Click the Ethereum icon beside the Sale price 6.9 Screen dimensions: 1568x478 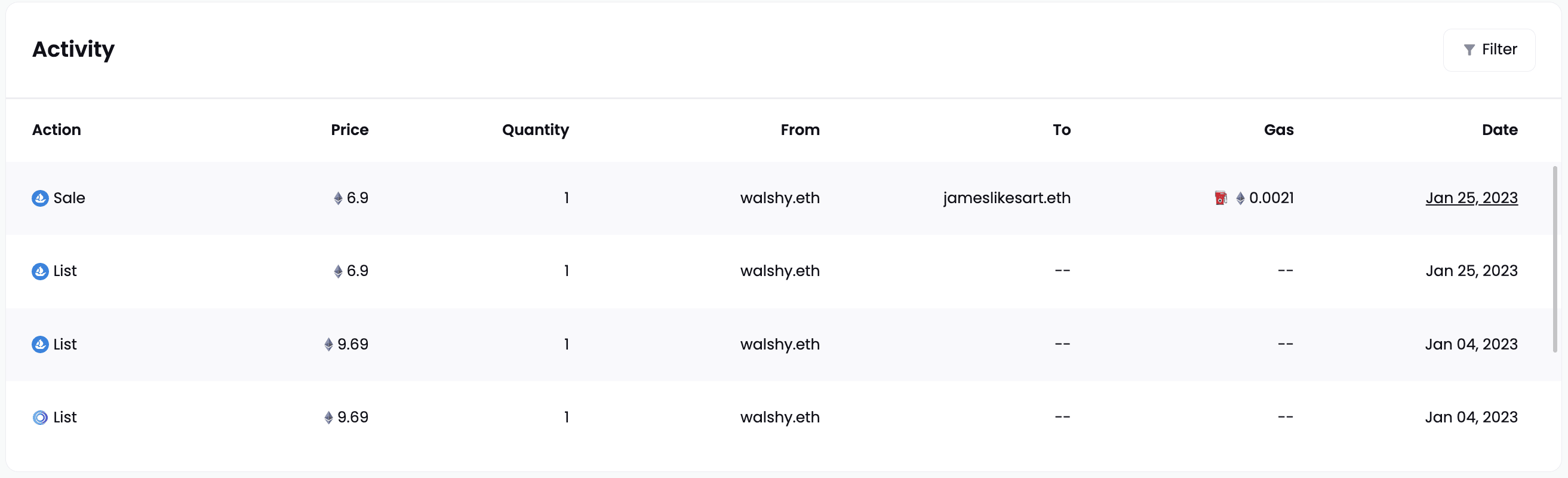pyautogui.click(x=338, y=198)
